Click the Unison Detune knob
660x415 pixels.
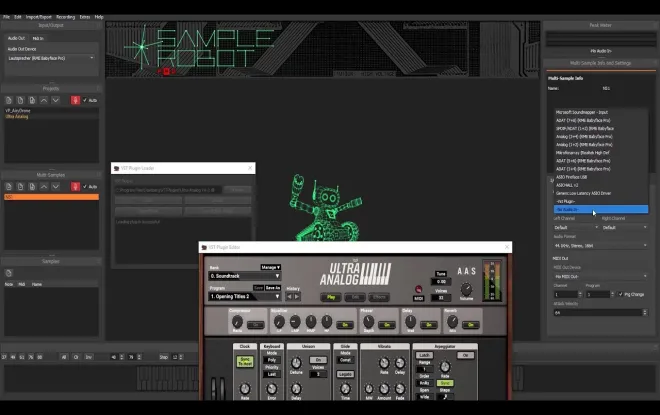tap(296, 363)
